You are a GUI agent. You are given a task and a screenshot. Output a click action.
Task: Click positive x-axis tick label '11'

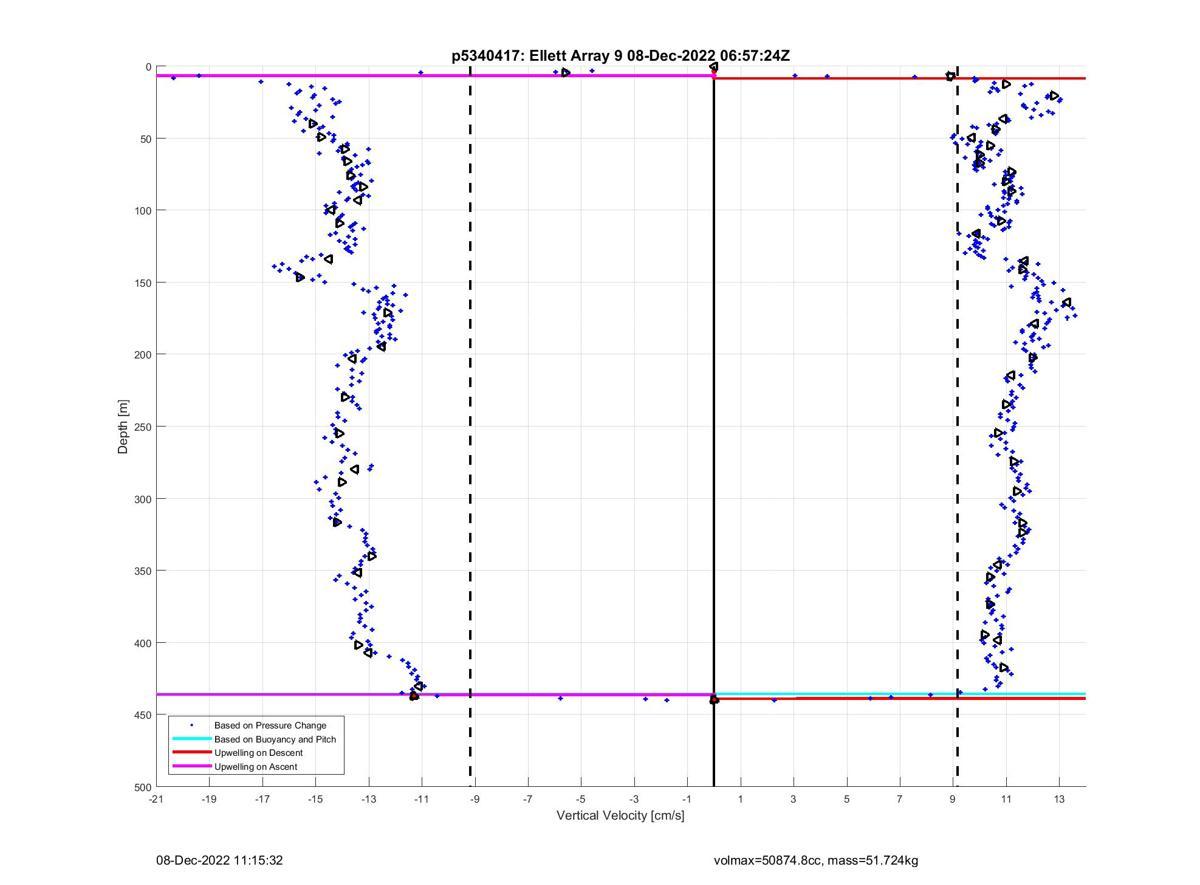(x=1006, y=799)
